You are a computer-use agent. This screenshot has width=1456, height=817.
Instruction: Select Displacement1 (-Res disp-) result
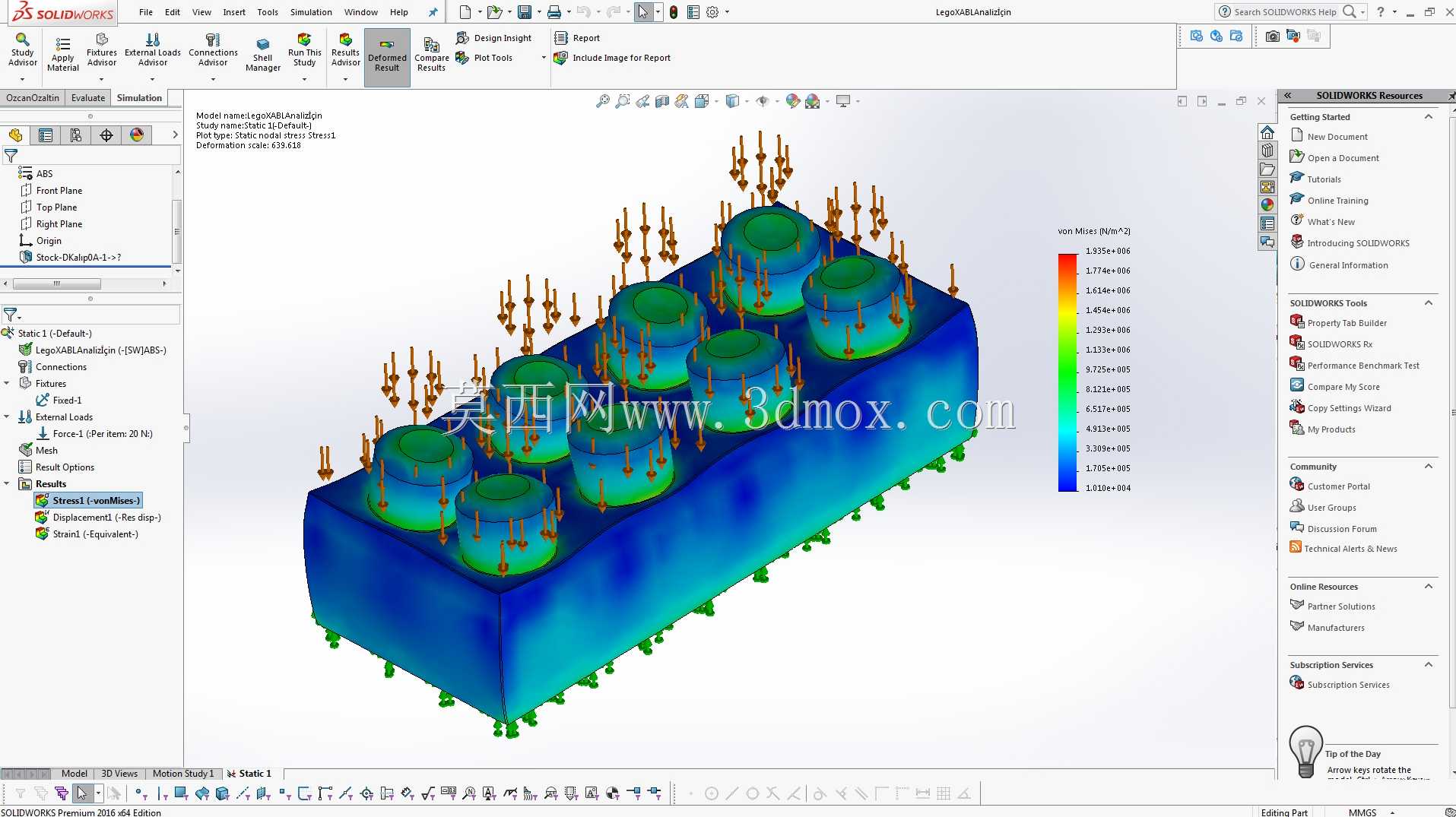pyautogui.click(x=98, y=518)
